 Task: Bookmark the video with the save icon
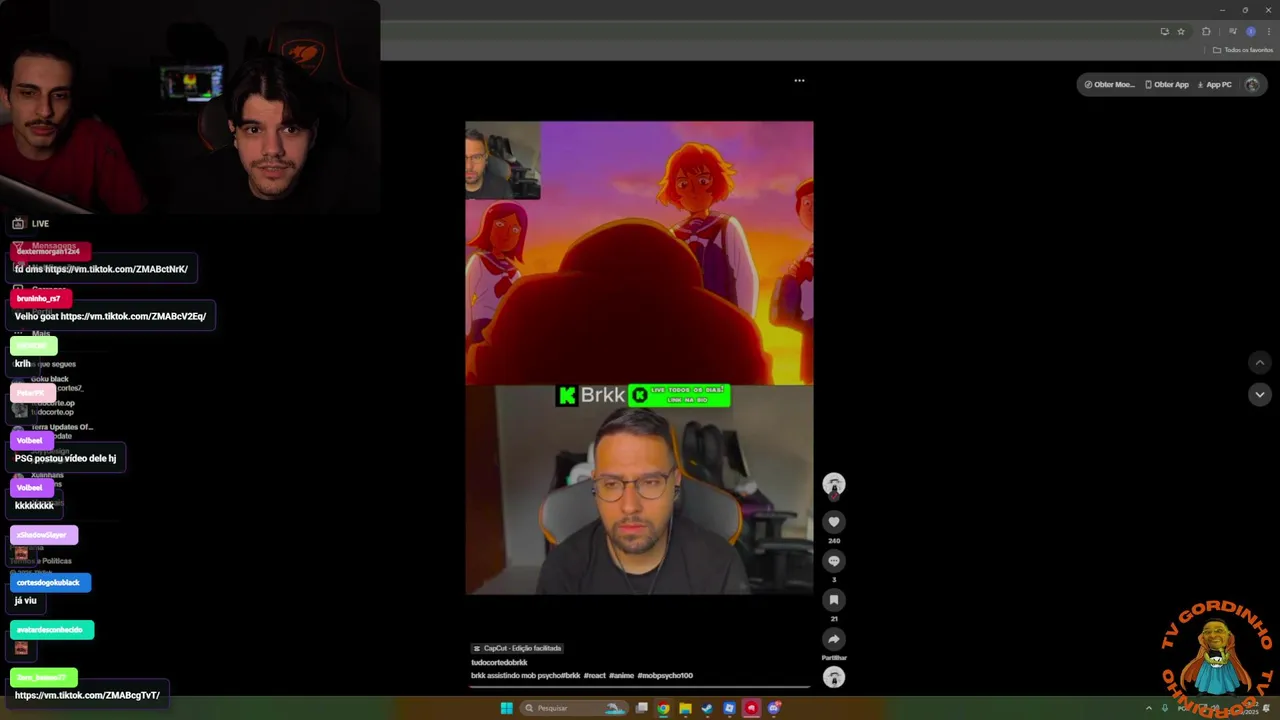point(834,600)
